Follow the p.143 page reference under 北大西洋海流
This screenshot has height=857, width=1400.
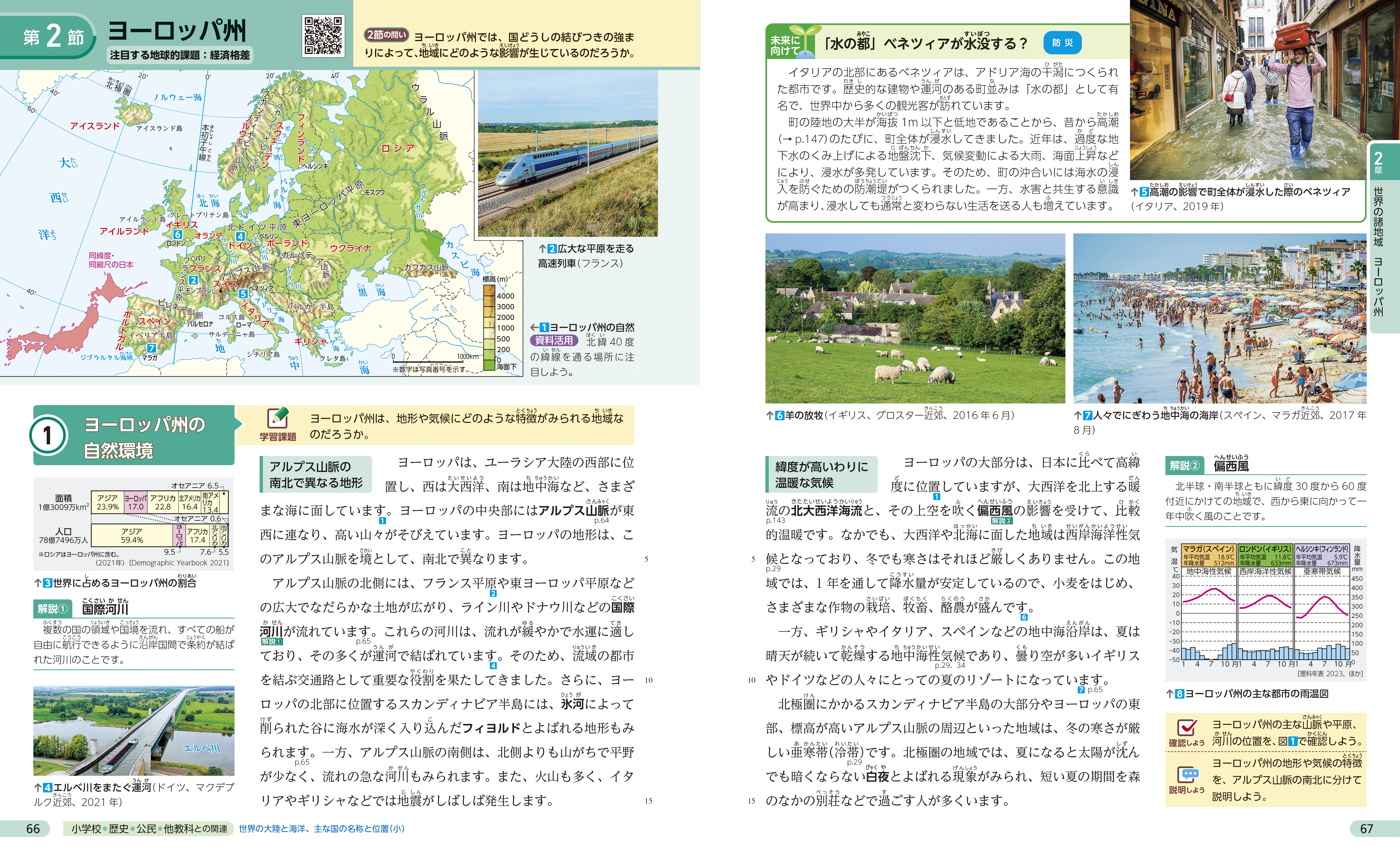coord(776,521)
